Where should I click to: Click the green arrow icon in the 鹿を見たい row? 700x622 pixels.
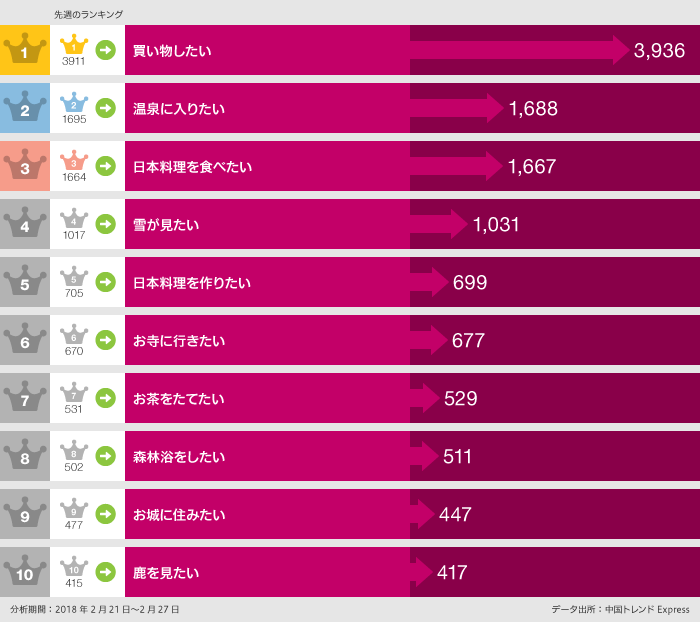pos(105,572)
